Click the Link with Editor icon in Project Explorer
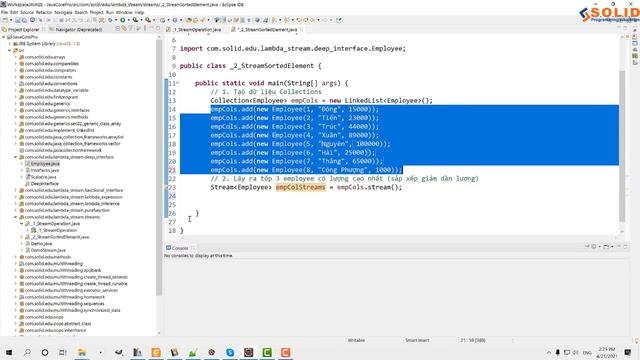 [124, 29]
